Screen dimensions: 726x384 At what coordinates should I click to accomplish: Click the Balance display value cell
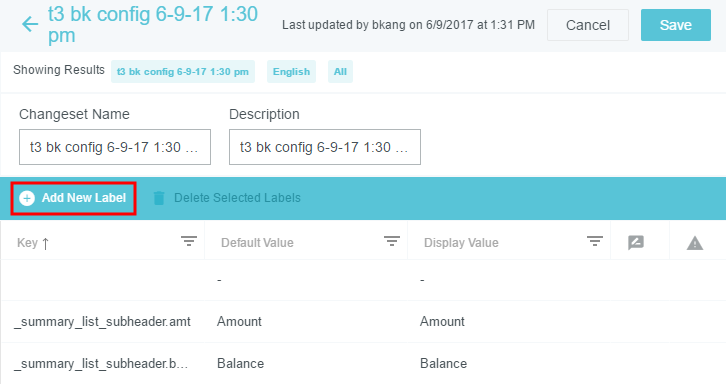(x=443, y=364)
